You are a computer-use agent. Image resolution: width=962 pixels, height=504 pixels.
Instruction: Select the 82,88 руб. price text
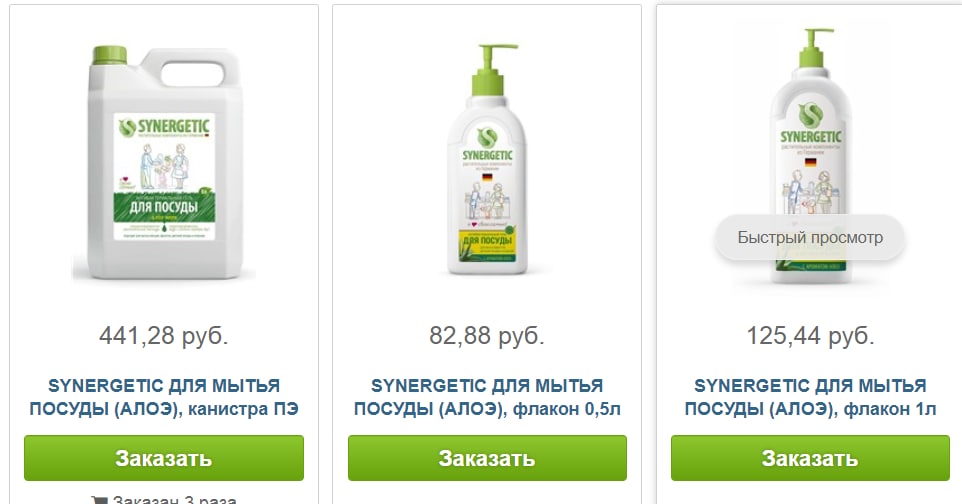point(487,336)
